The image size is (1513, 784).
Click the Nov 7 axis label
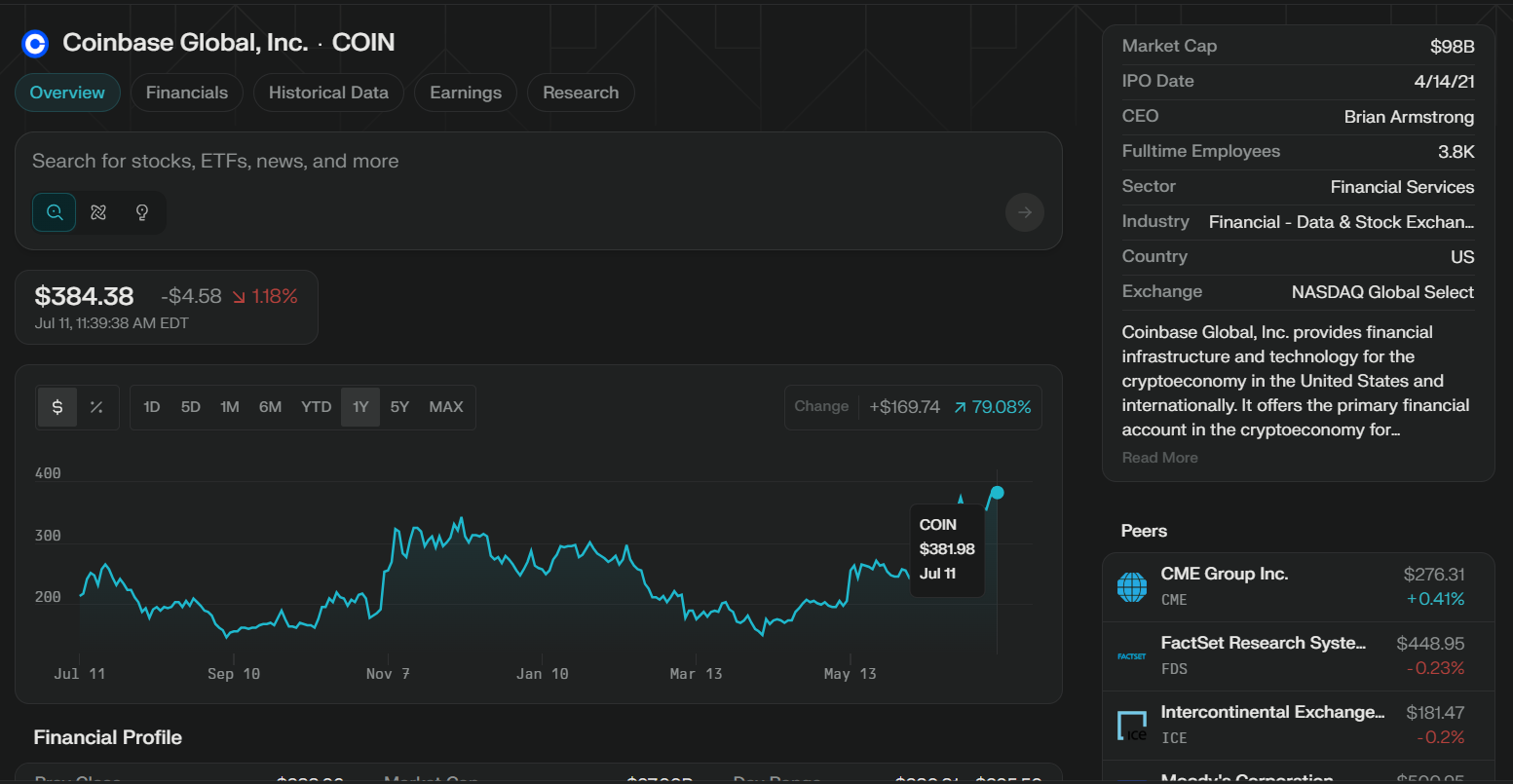click(x=388, y=674)
